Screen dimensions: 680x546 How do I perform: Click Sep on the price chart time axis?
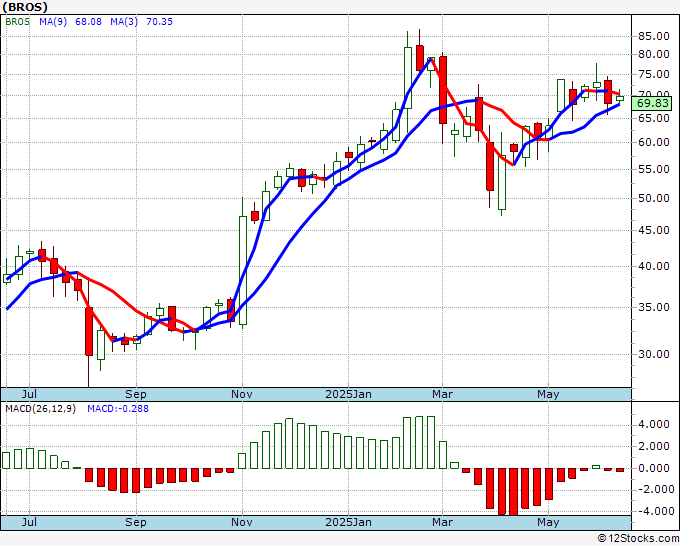[x=136, y=394]
